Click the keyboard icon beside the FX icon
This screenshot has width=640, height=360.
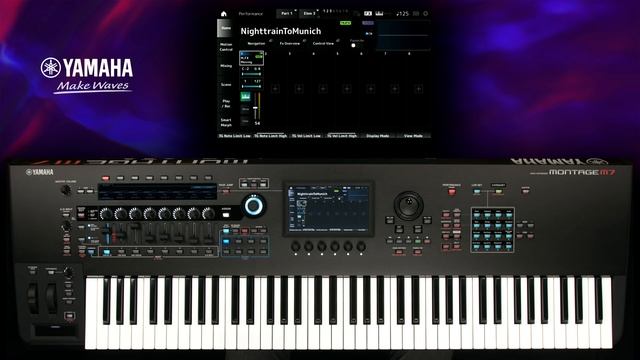pyautogui.click(x=379, y=13)
